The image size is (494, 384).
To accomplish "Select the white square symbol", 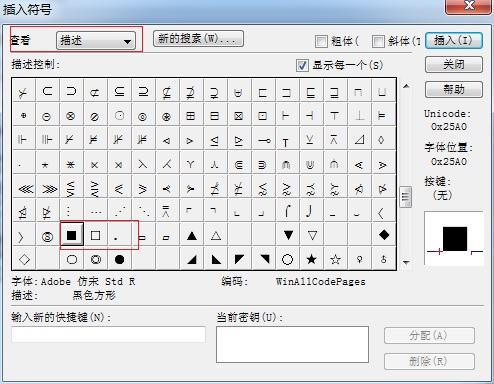I will click(96, 235).
